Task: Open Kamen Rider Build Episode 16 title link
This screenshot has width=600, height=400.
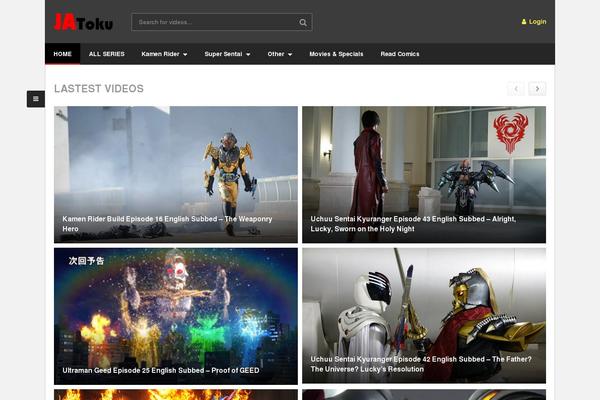Action: tap(167, 223)
